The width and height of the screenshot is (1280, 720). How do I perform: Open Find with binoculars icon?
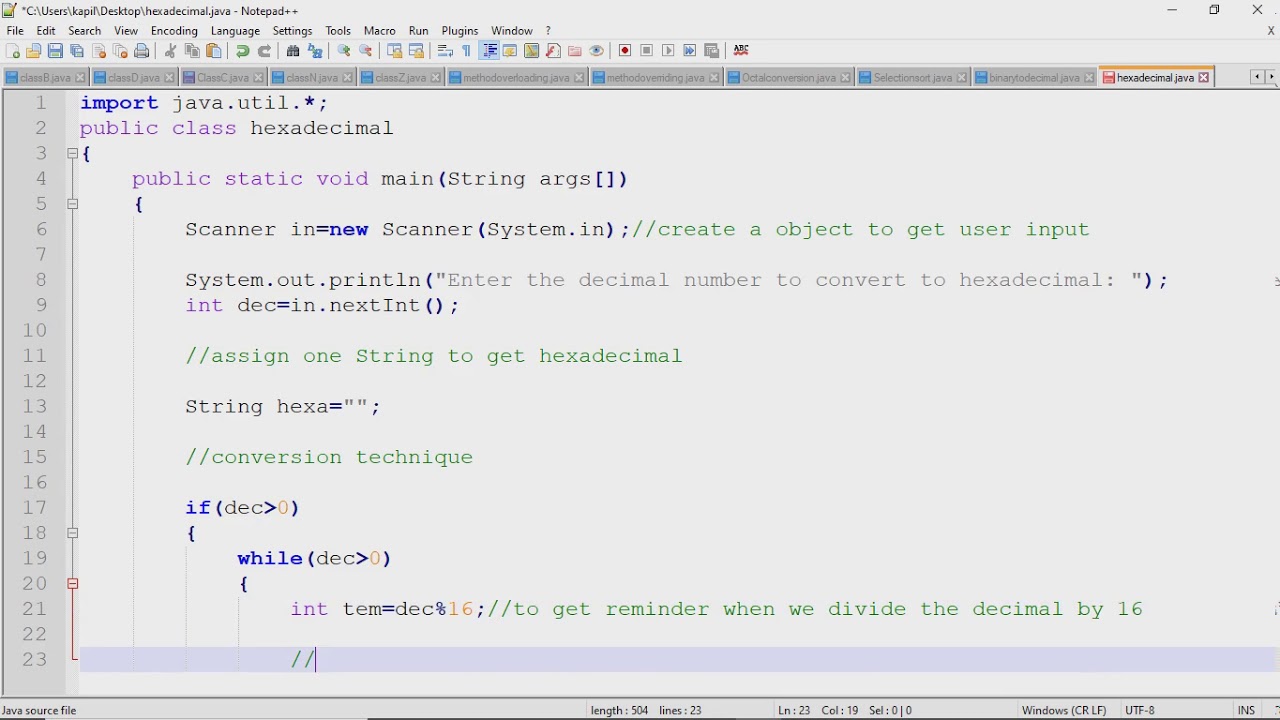[x=293, y=51]
